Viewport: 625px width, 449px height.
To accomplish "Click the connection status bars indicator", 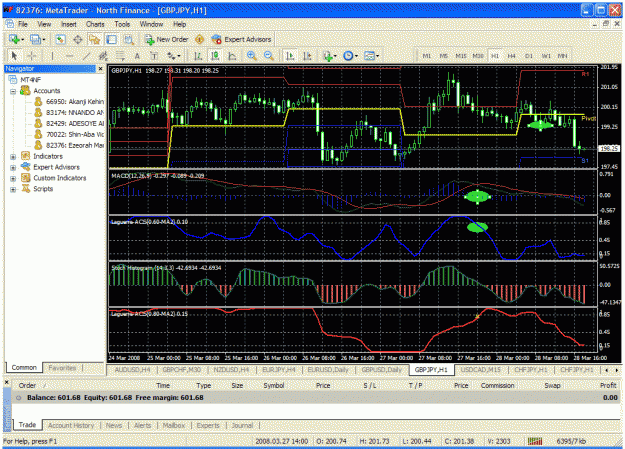I will click(535, 441).
